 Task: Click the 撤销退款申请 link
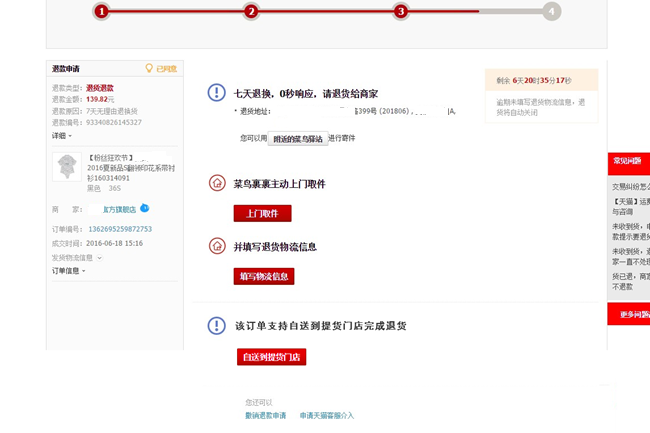tap(265, 415)
